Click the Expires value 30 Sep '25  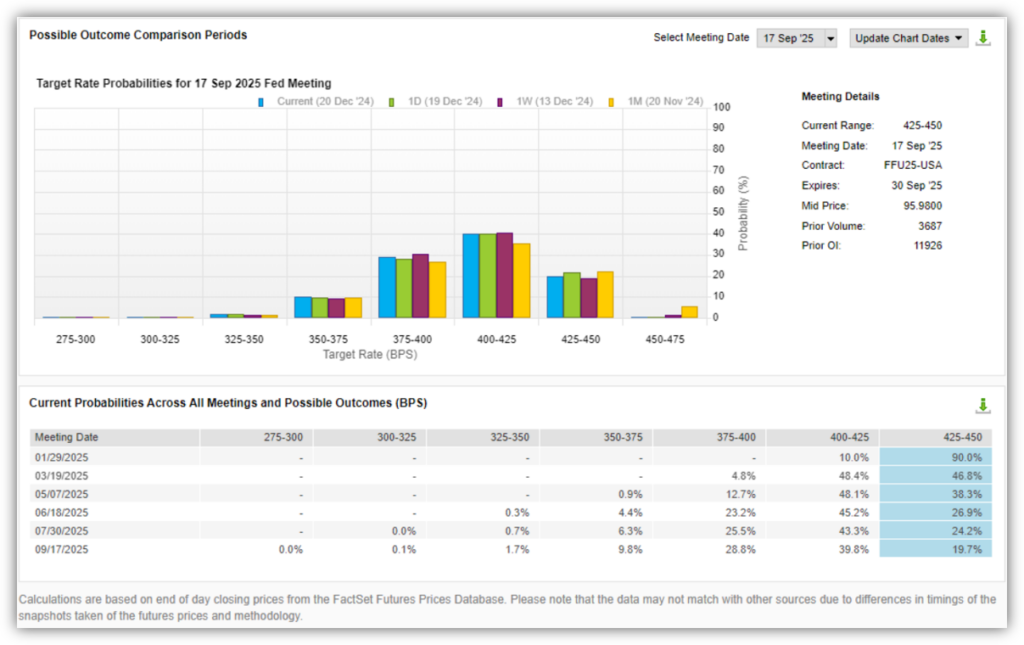pyautogui.click(x=917, y=185)
